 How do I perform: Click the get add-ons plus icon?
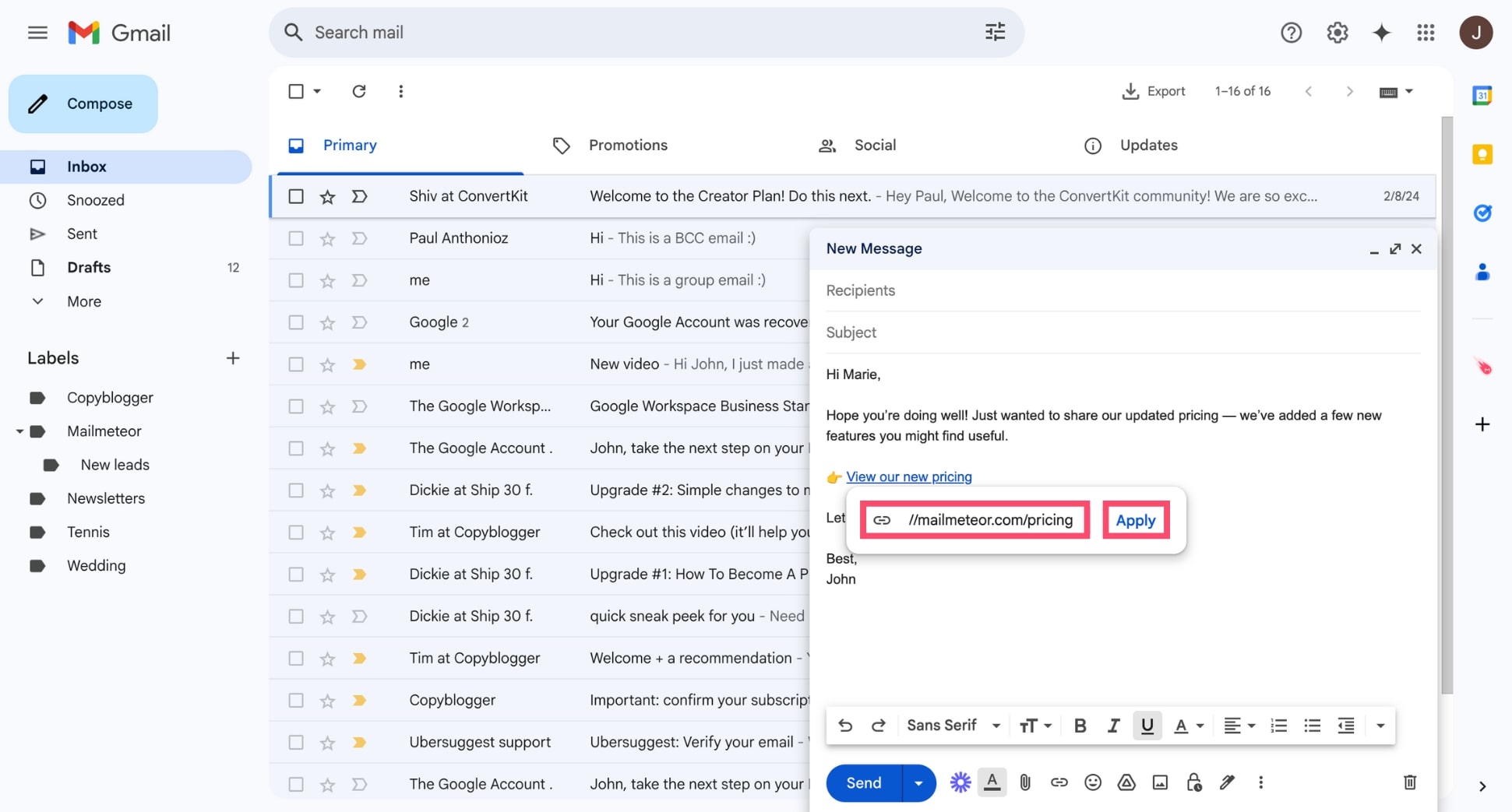click(x=1482, y=424)
